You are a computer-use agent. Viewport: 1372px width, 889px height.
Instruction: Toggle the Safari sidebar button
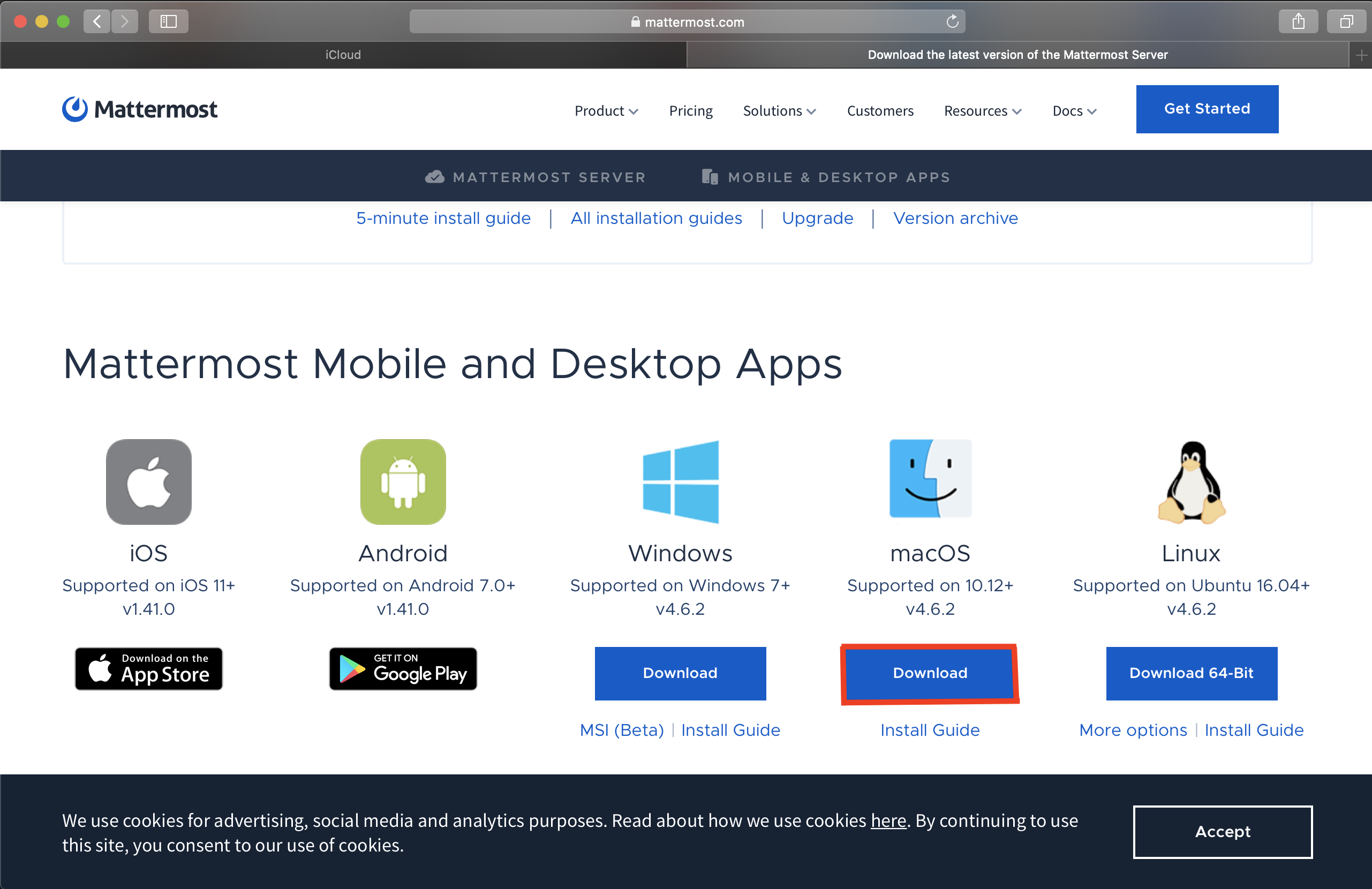[168, 22]
